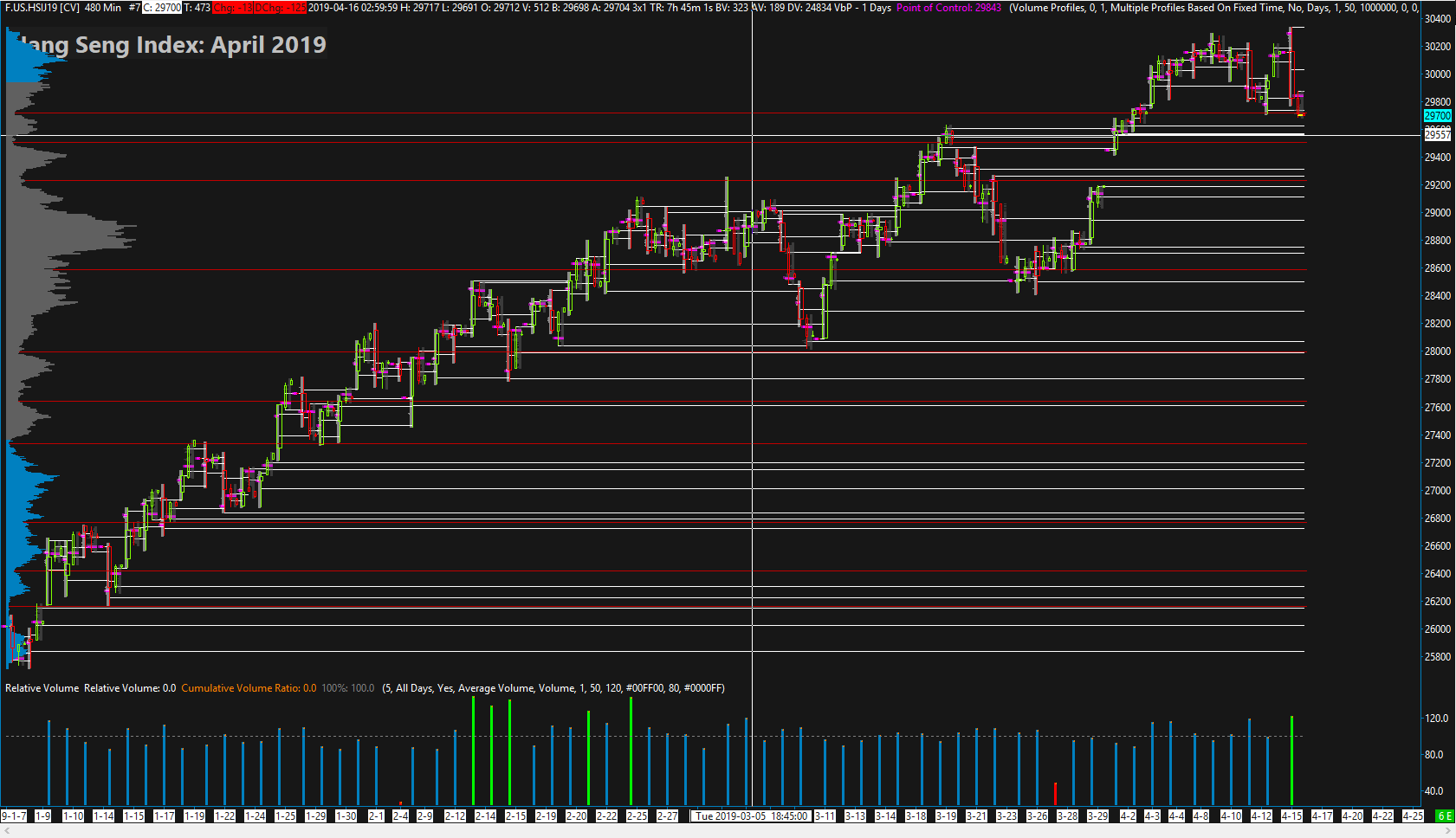Click the cyan '29700' last price marker
This screenshot has height=838, width=1456.
tap(1438, 115)
